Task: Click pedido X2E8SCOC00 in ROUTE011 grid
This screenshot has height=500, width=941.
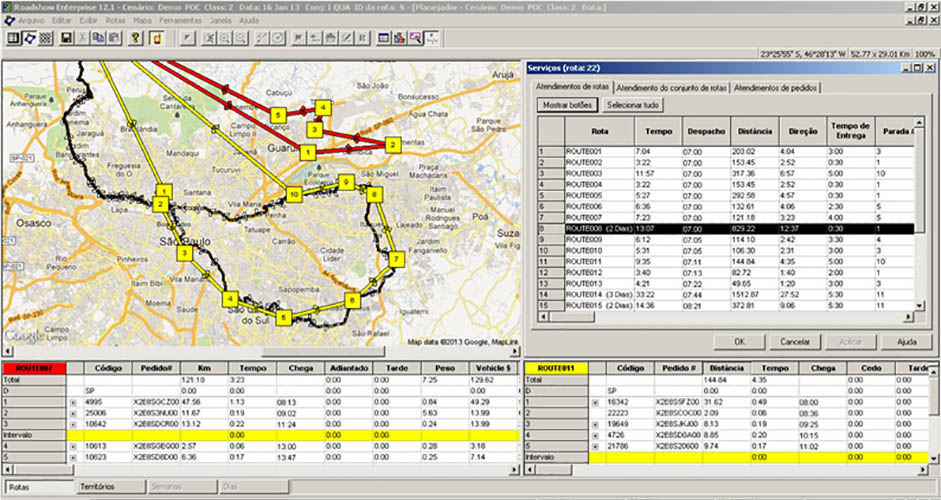Action: click(x=678, y=413)
